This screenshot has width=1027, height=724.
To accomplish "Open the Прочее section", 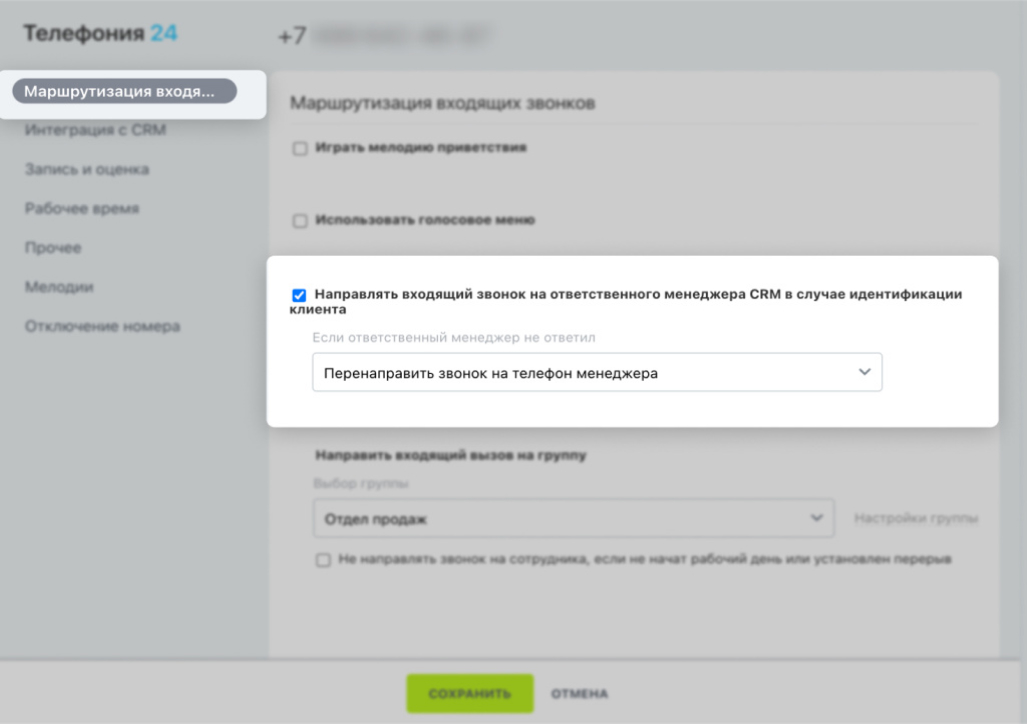I will tap(53, 248).
